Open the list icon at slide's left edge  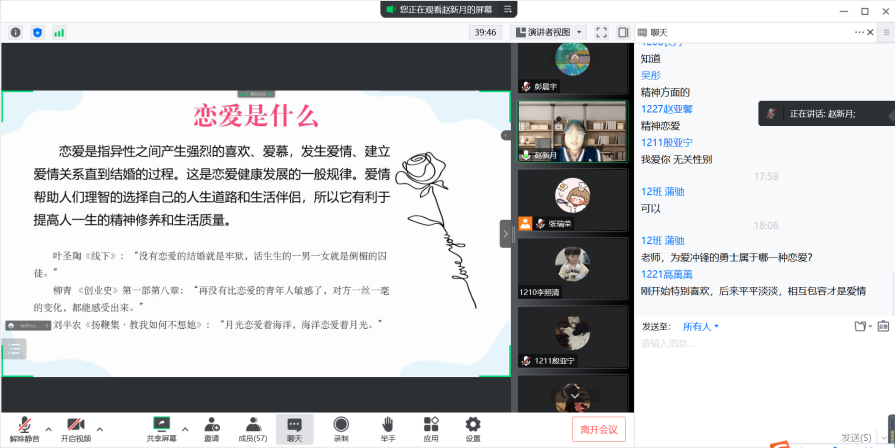coord(14,348)
